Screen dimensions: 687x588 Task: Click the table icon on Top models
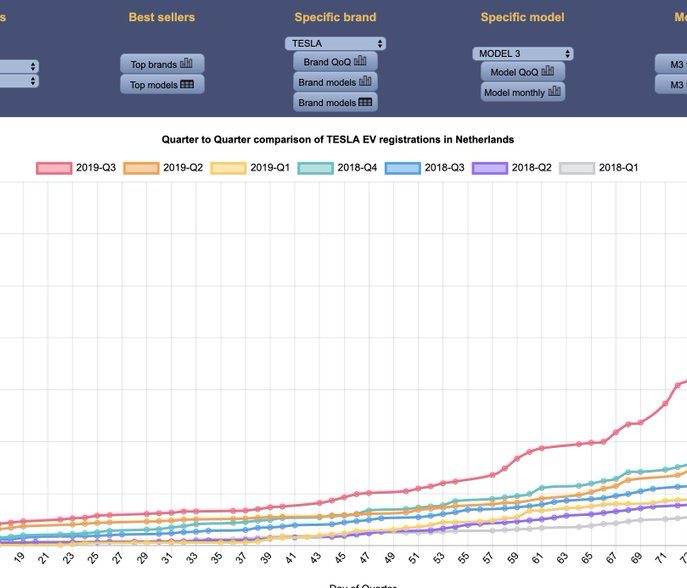187,84
